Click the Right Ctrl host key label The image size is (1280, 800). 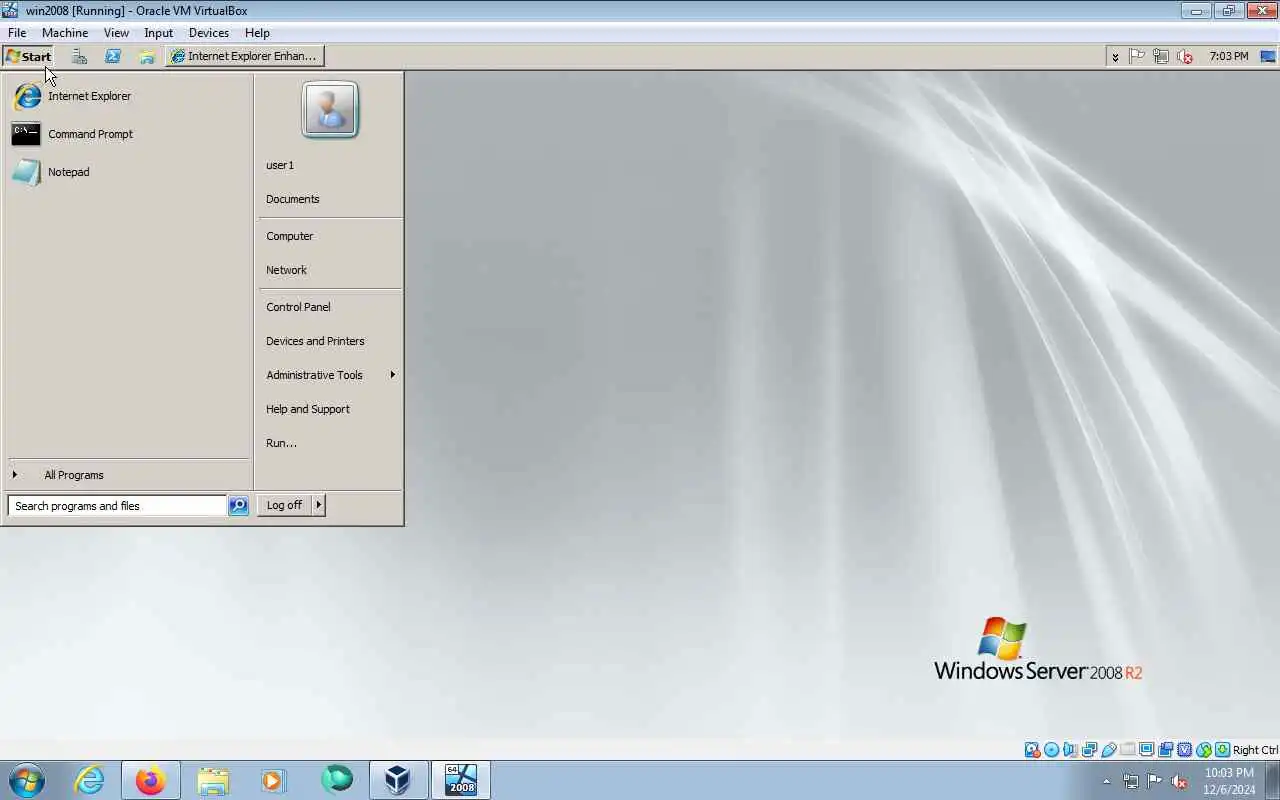point(1255,750)
